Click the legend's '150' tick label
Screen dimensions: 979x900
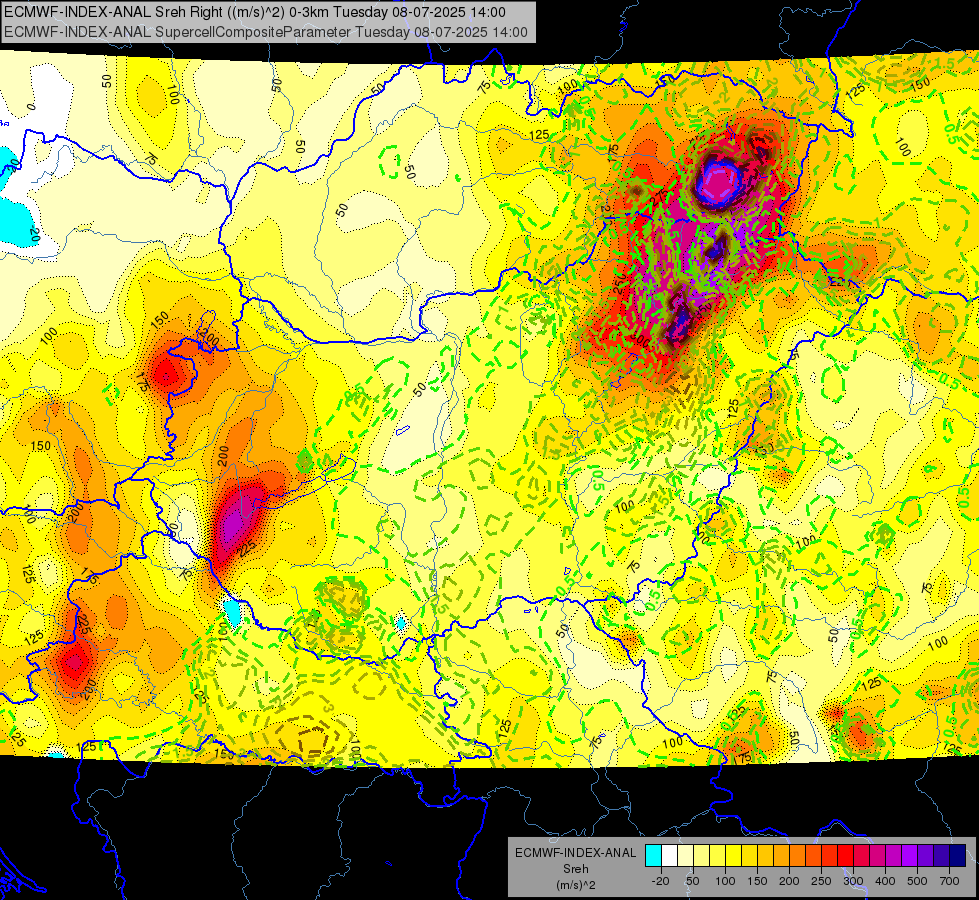coord(757,881)
